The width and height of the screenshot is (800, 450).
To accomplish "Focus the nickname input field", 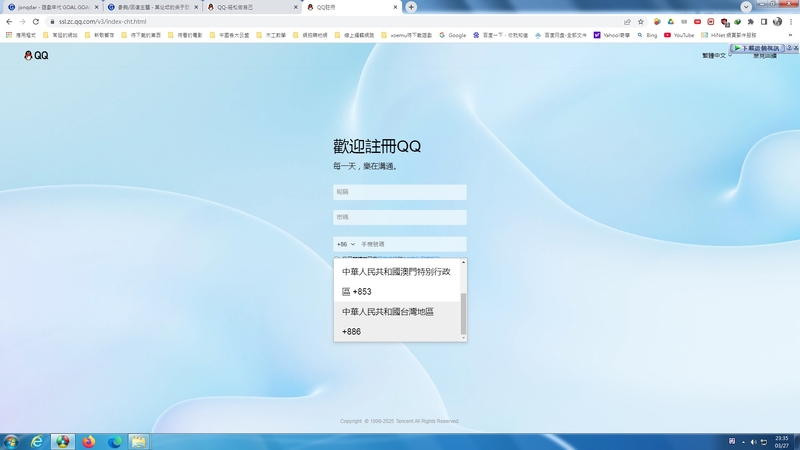I will click(x=399, y=192).
